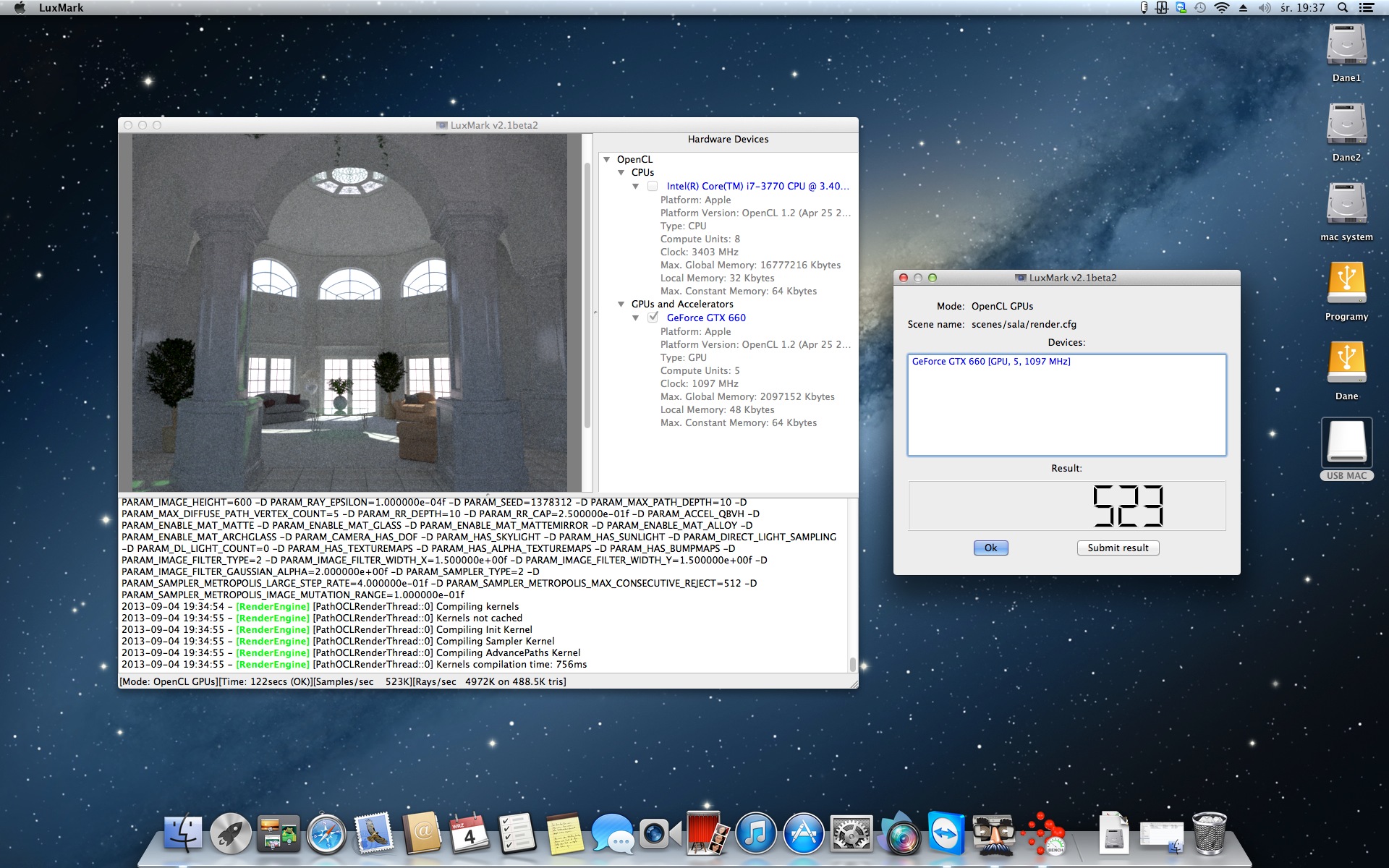Uncheck the GeForce GTX 660 device checkbox

coord(653,318)
